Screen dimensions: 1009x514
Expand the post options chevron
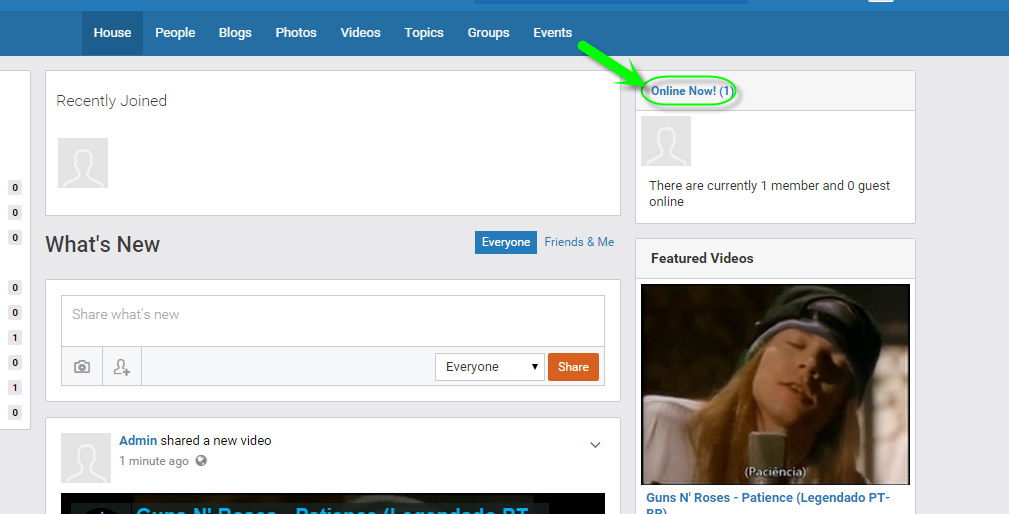[x=595, y=444]
